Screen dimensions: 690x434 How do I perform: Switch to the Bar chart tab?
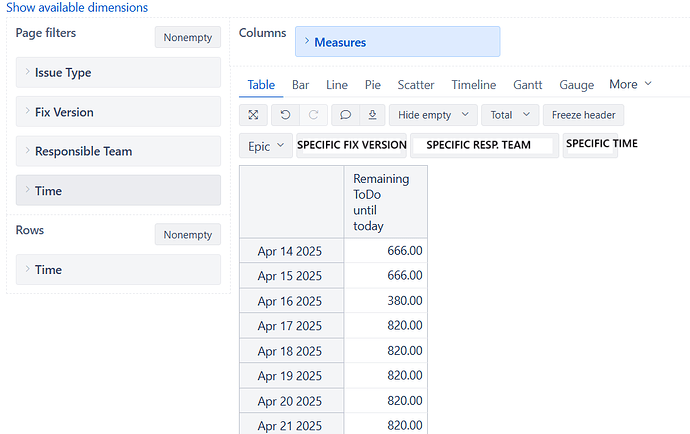300,85
